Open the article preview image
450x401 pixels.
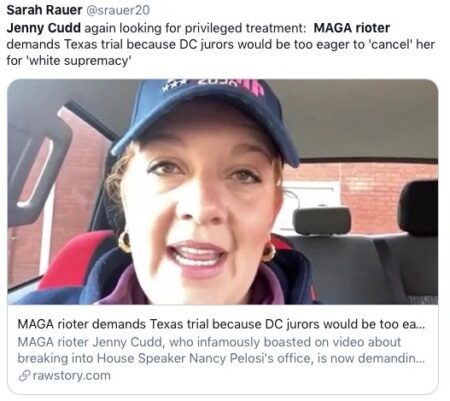(223, 192)
